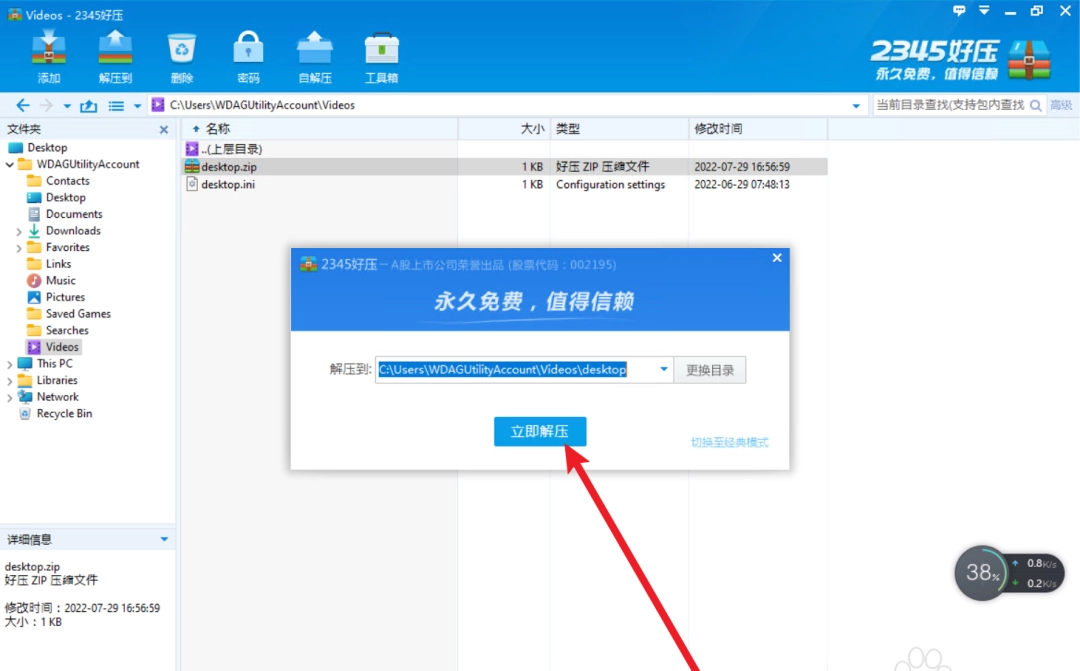Click the 删除 (Delete) recycle icon
The image size is (1080, 671).
[182, 57]
